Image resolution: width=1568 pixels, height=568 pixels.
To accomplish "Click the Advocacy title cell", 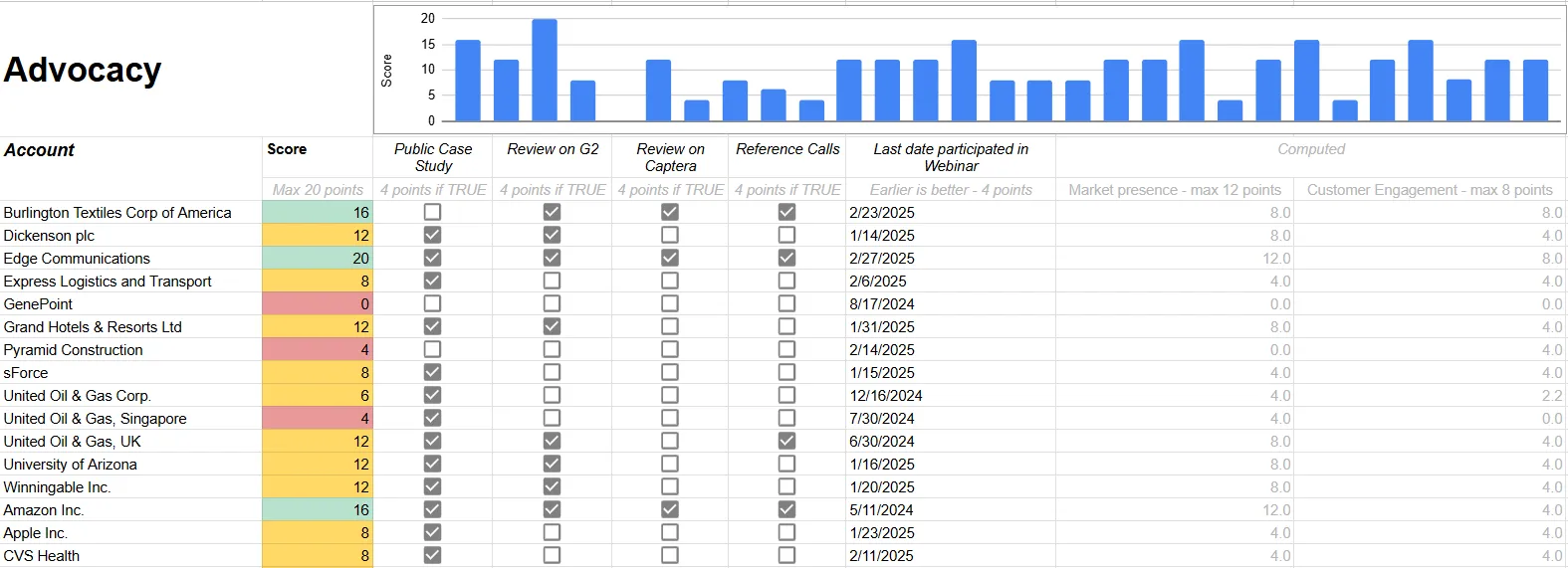I will pyautogui.click(x=83, y=70).
